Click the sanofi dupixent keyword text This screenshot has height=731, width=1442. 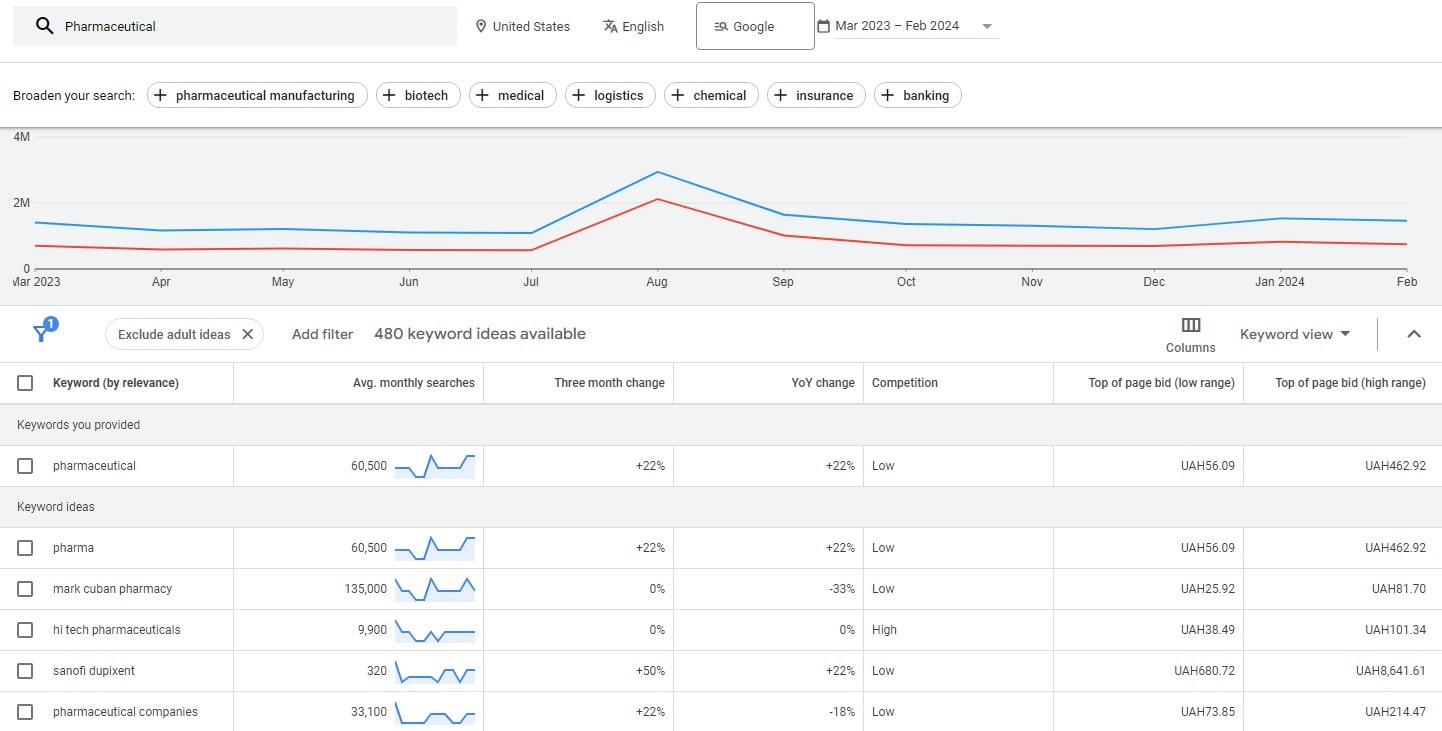tap(94, 671)
